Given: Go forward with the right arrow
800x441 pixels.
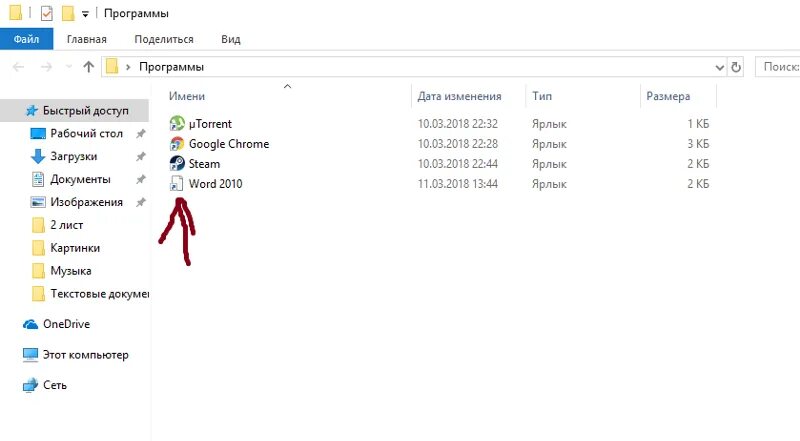Looking at the screenshot, I should 46,67.
